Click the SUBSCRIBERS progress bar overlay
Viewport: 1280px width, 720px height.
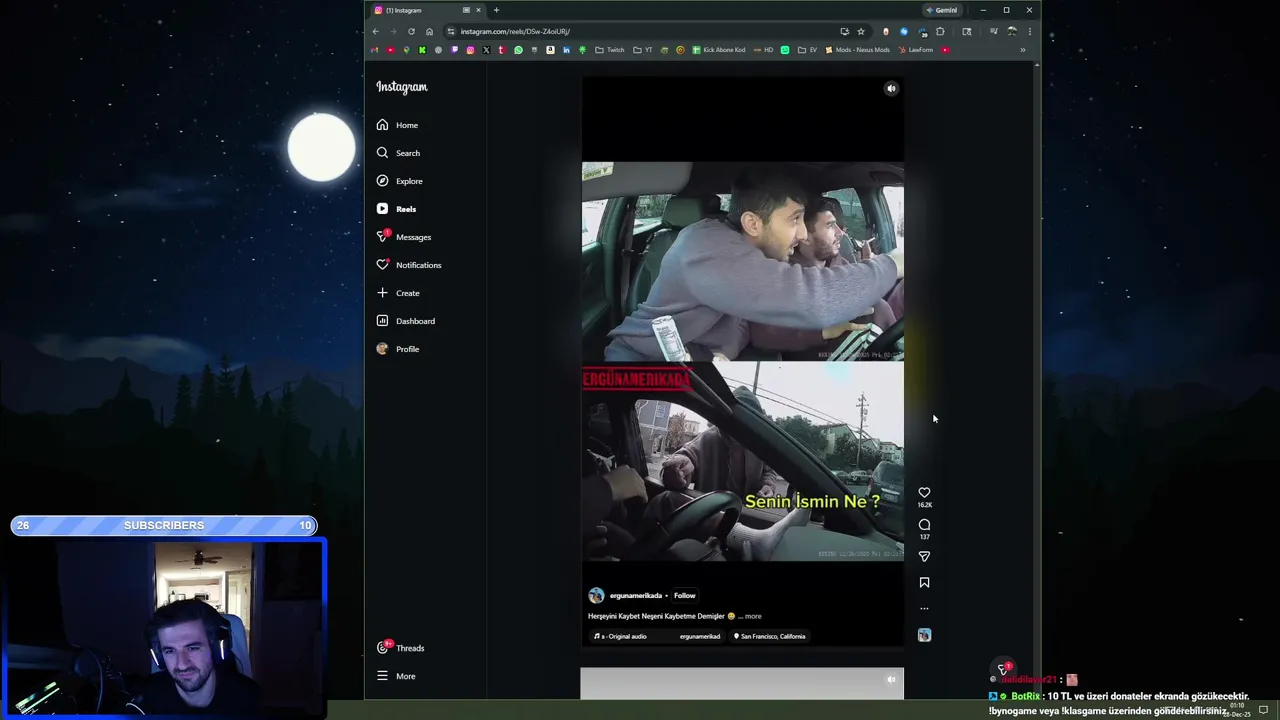pyautogui.click(x=164, y=525)
